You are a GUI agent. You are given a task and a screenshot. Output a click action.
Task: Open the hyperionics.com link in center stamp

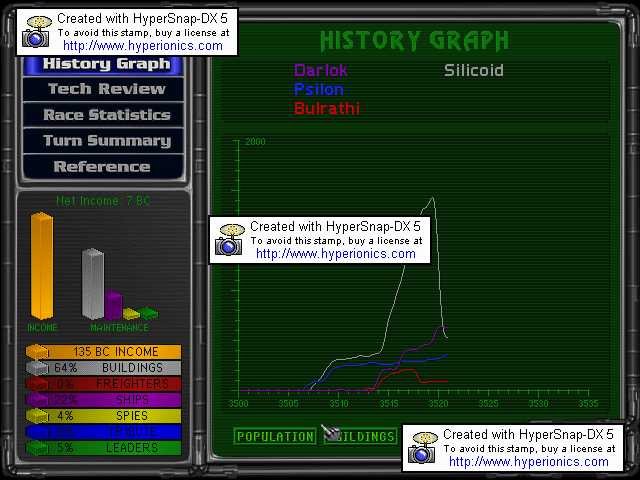(335, 254)
